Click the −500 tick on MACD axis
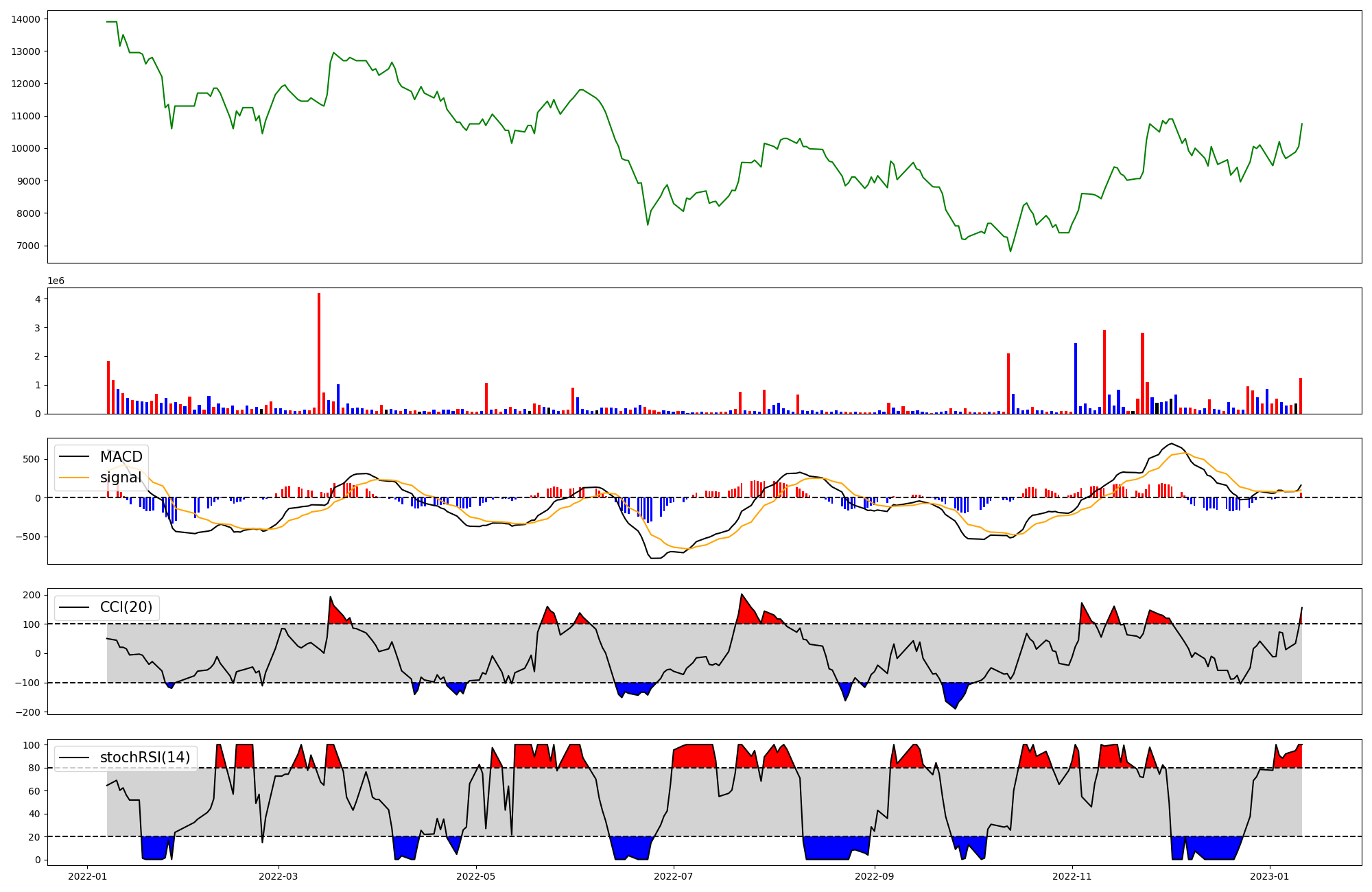The height and width of the screenshot is (892, 1372). point(26,537)
